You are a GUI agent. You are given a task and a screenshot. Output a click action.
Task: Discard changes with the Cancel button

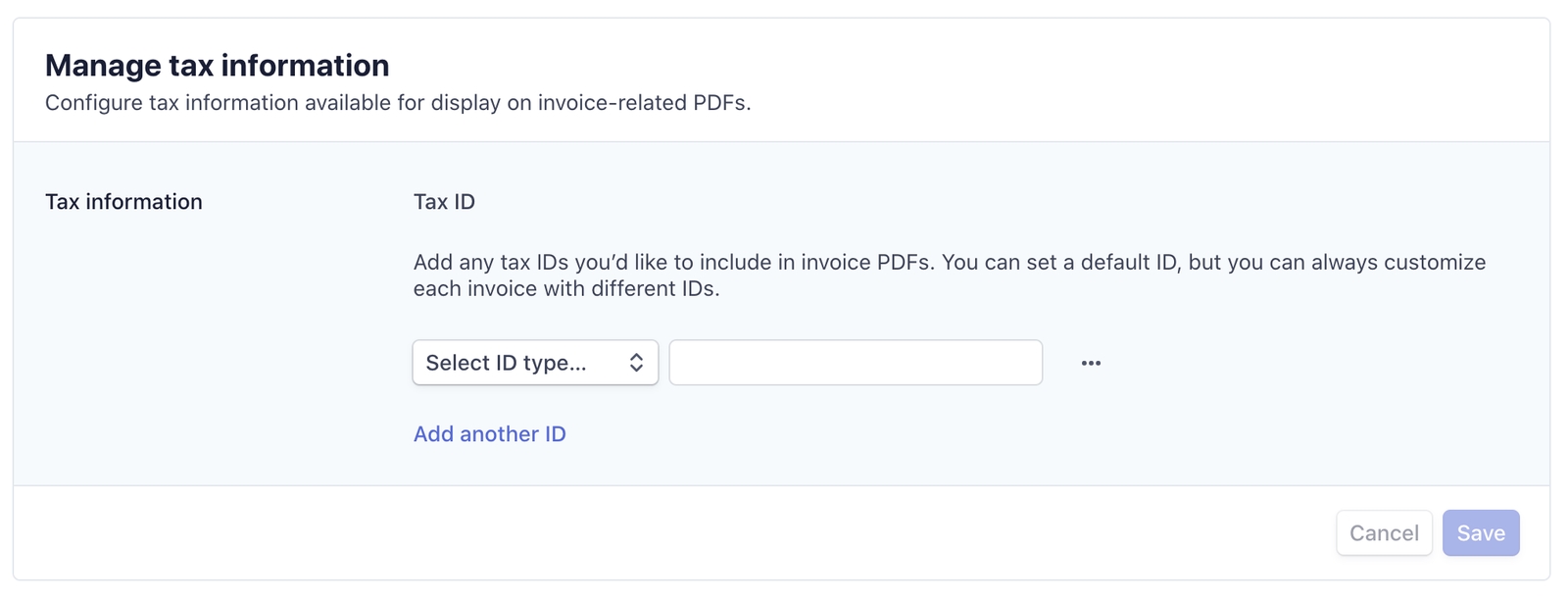point(1384,533)
